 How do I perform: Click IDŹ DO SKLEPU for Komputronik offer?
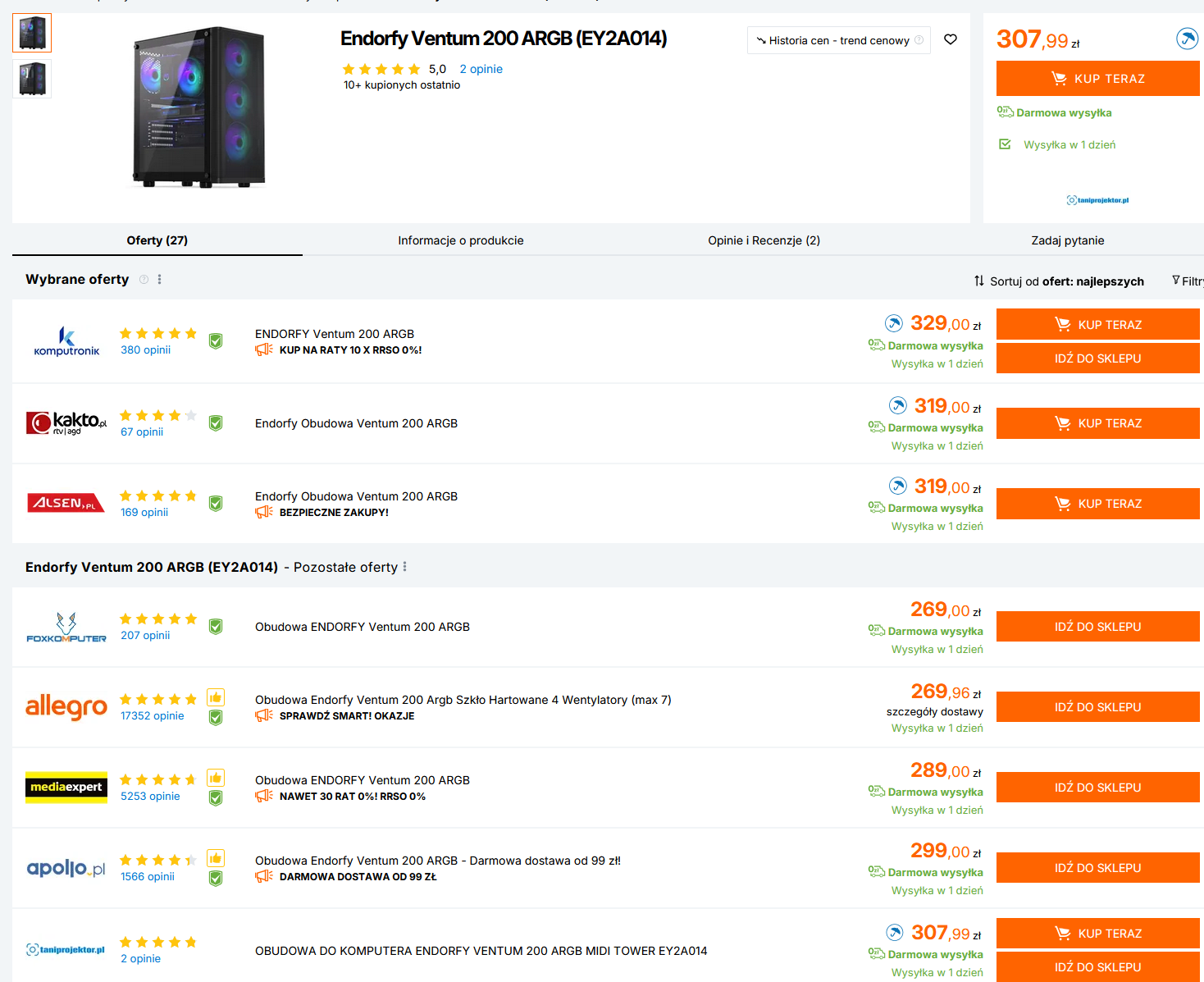click(x=1098, y=359)
